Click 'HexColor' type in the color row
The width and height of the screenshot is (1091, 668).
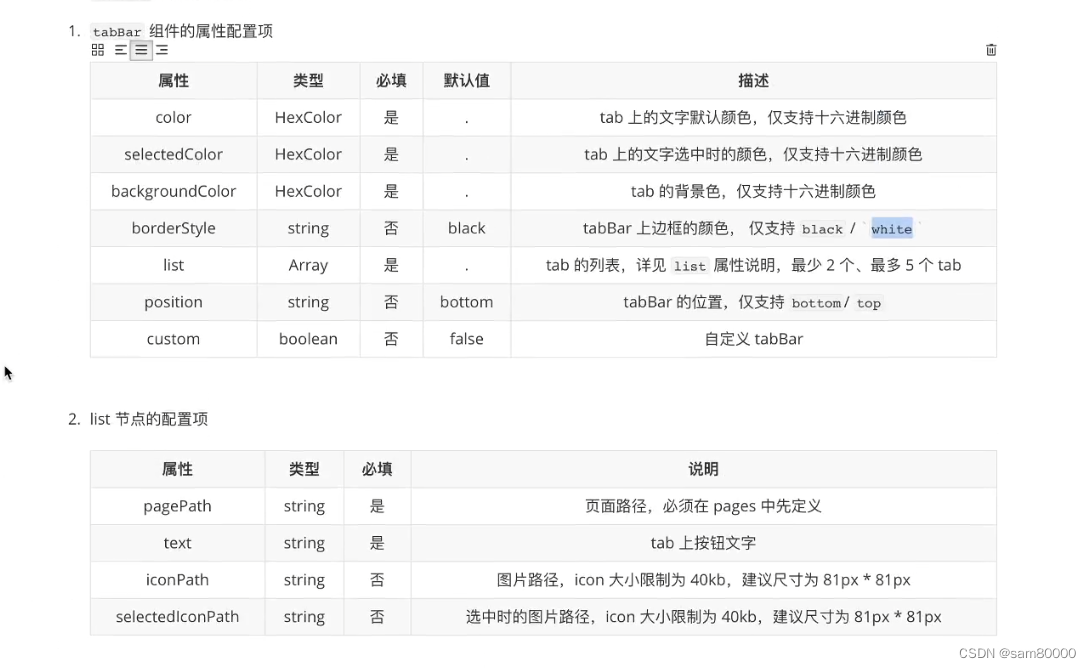click(x=308, y=118)
